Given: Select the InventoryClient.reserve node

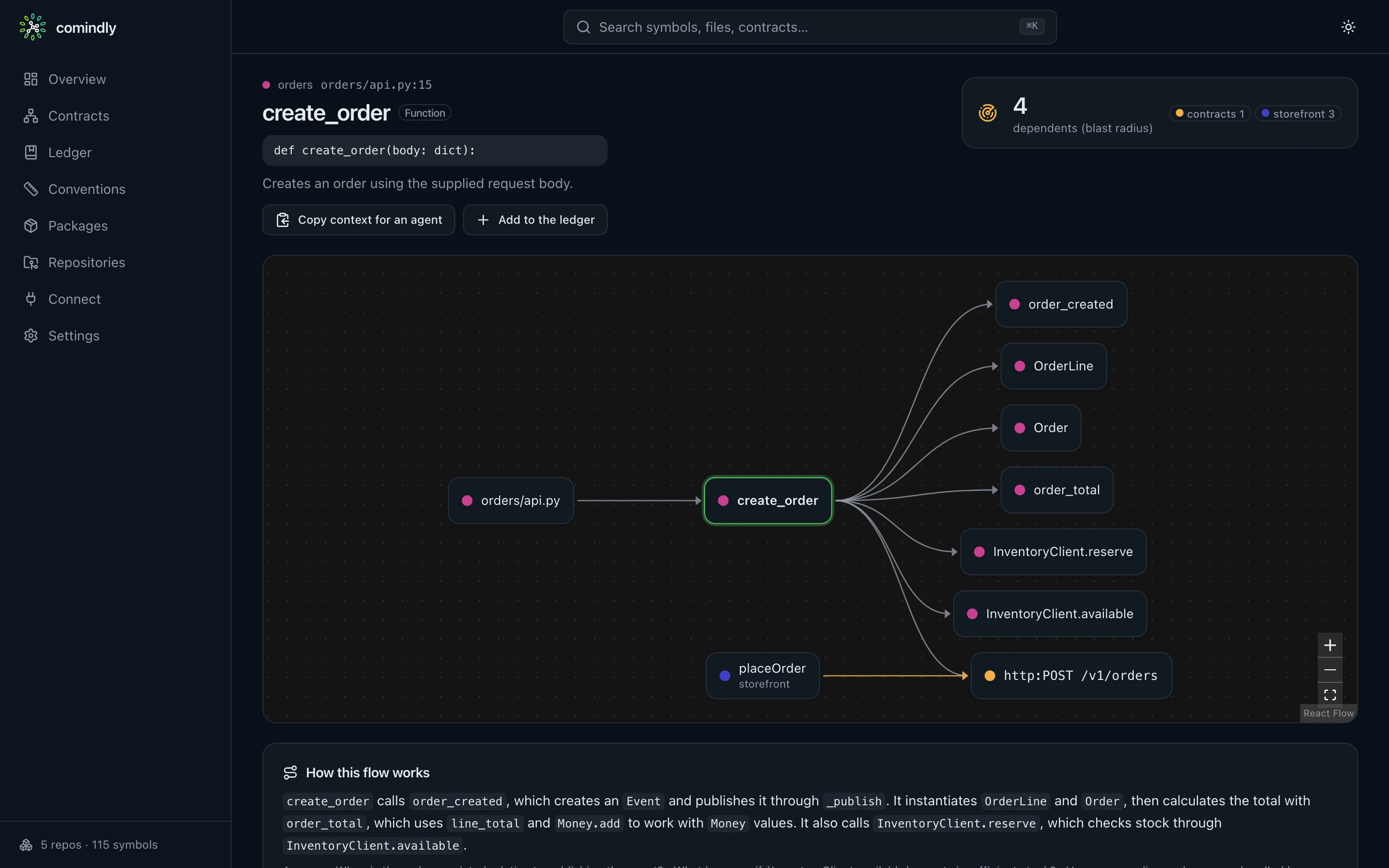Looking at the screenshot, I should click(1053, 552).
